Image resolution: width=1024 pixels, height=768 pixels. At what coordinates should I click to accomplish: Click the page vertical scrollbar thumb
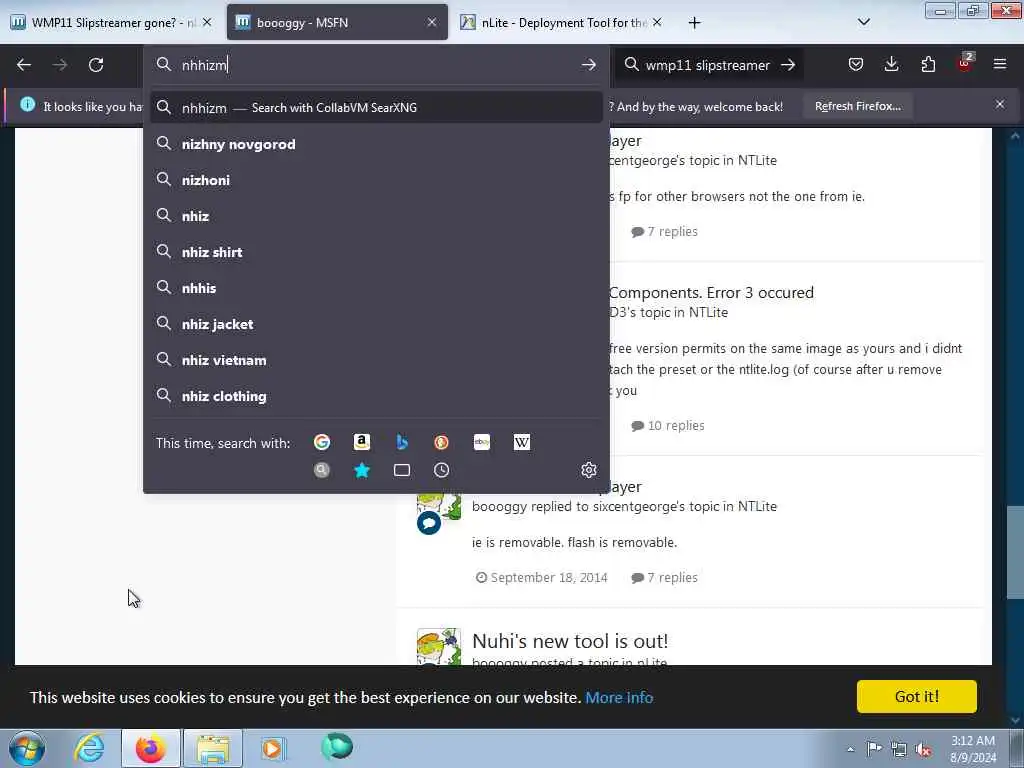click(1014, 552)
